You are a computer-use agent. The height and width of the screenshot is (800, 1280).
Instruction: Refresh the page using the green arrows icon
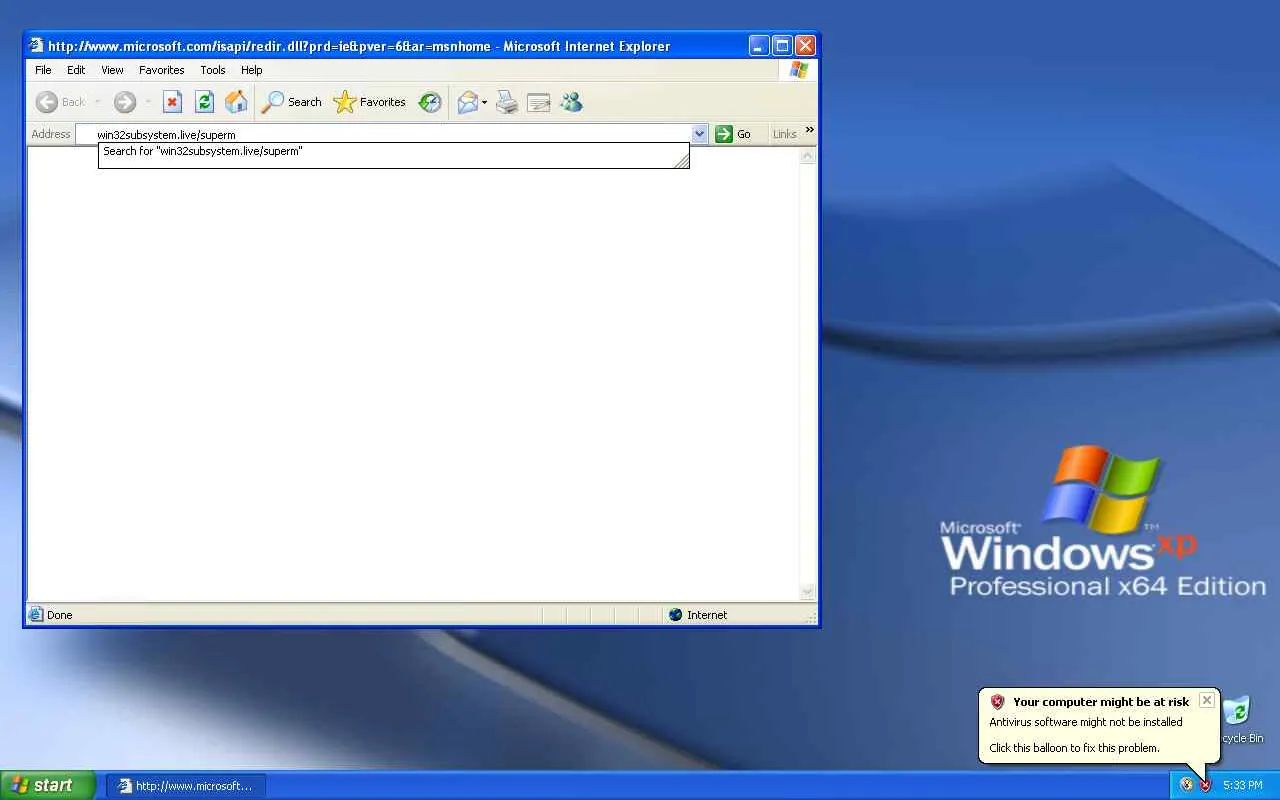(x=204, y=102)
